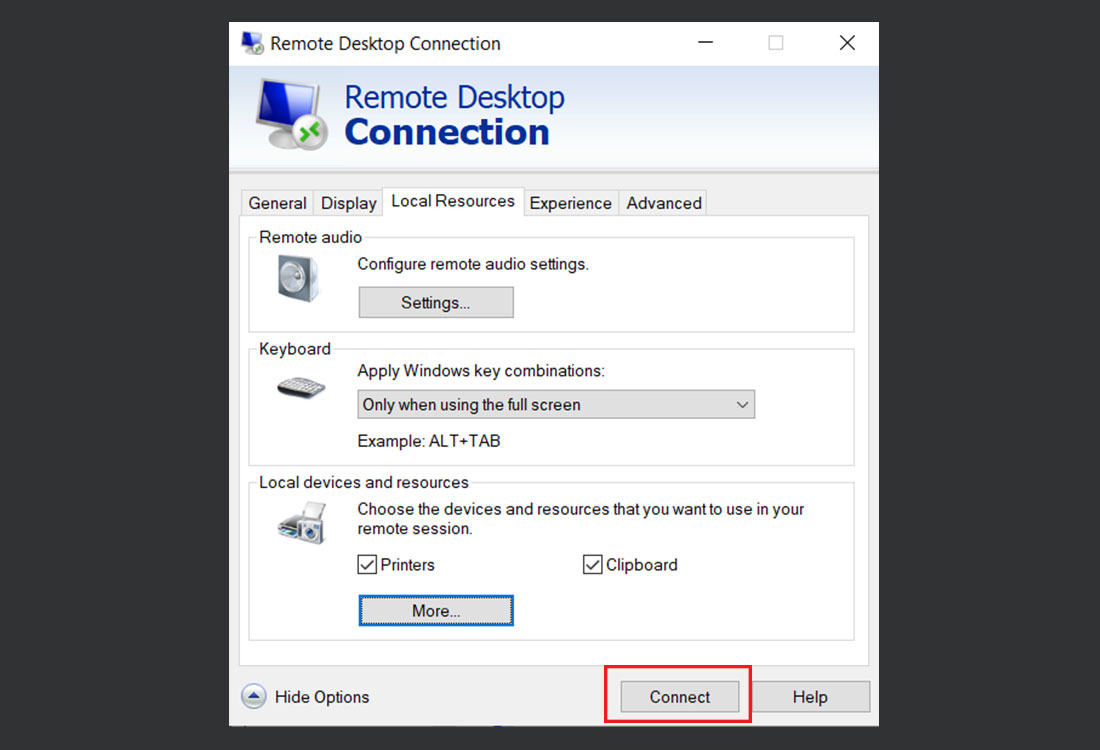The height and width of the screenshot is (750, 1100).
Task: Minimize the Remote Desktop Connection window
Action: (x=706, y=43)
